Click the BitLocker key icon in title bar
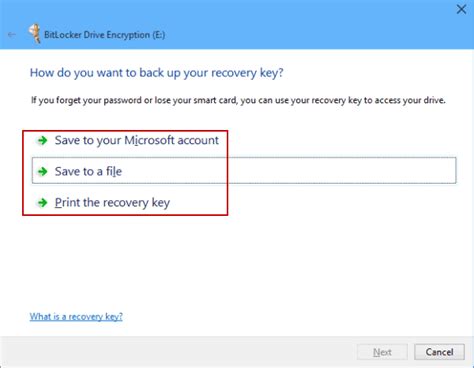 (x=35, y=33)
